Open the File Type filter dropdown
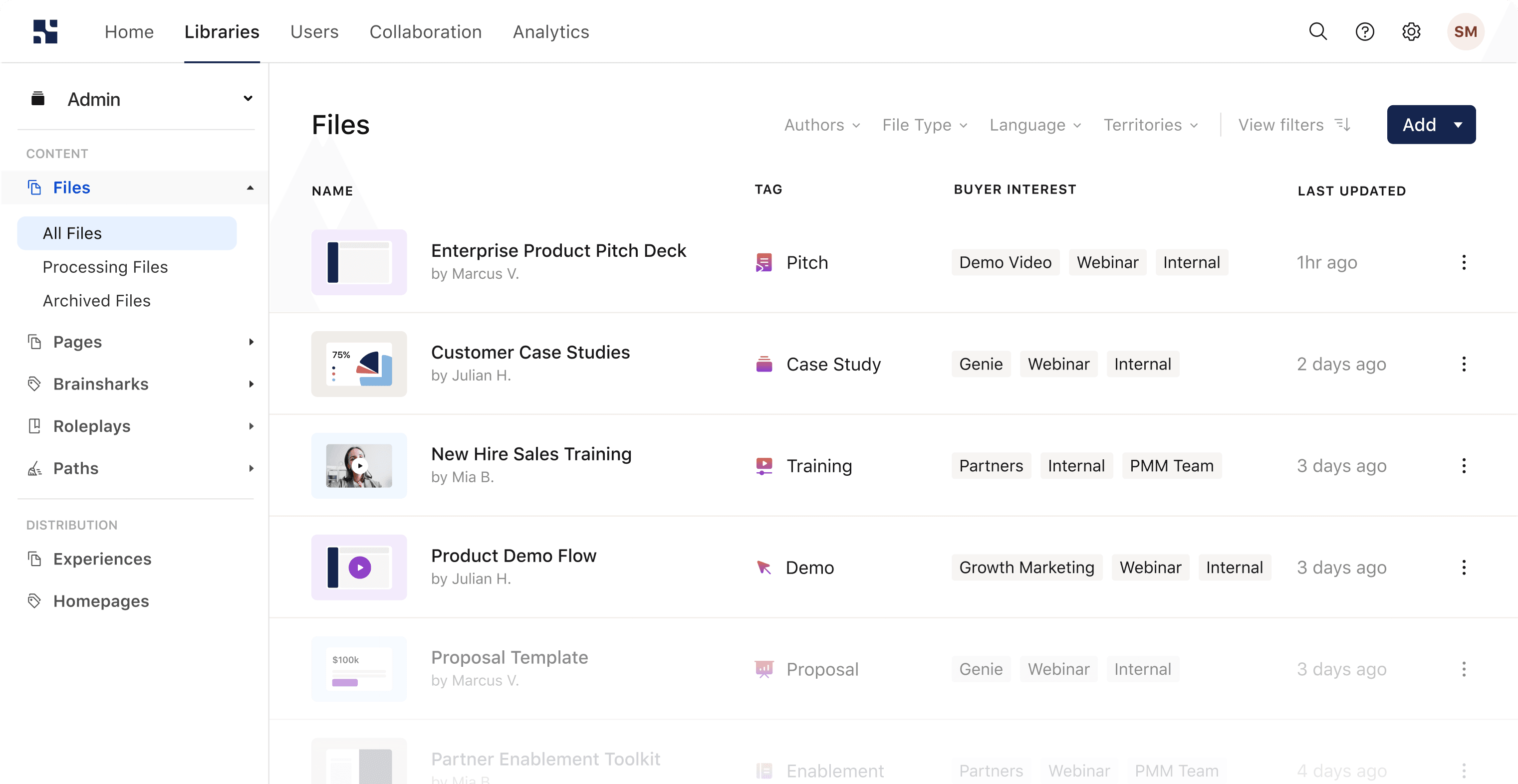The width and height of the screenshot is (1518, 784). pyautogui.click(x=925, y=125)
